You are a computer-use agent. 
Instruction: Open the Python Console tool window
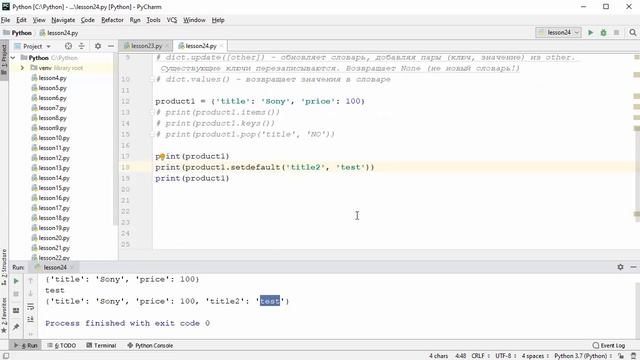[150, 345]
